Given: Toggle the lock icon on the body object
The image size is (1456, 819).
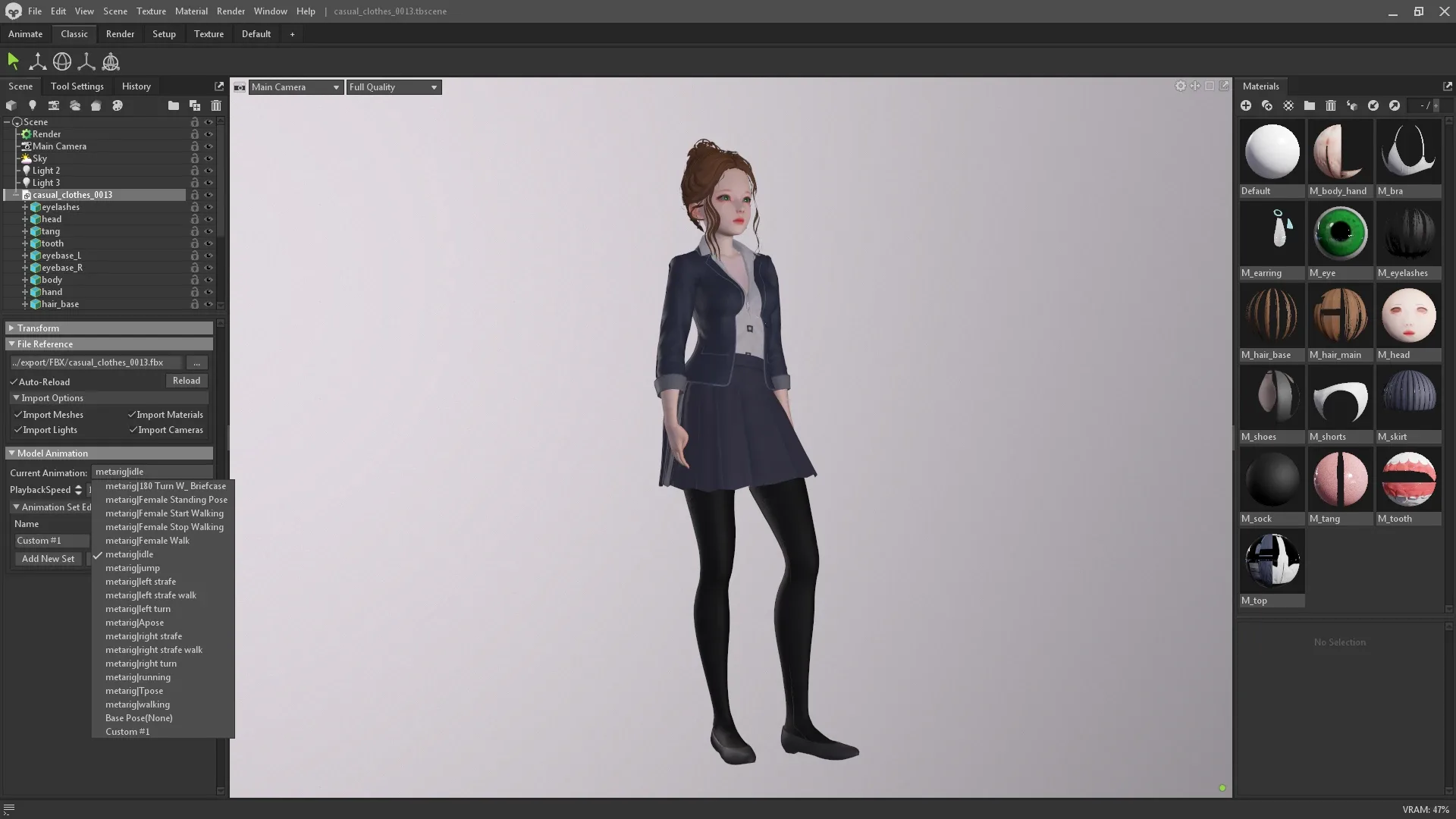Looking at the screenshot, I should coord(194,280).
